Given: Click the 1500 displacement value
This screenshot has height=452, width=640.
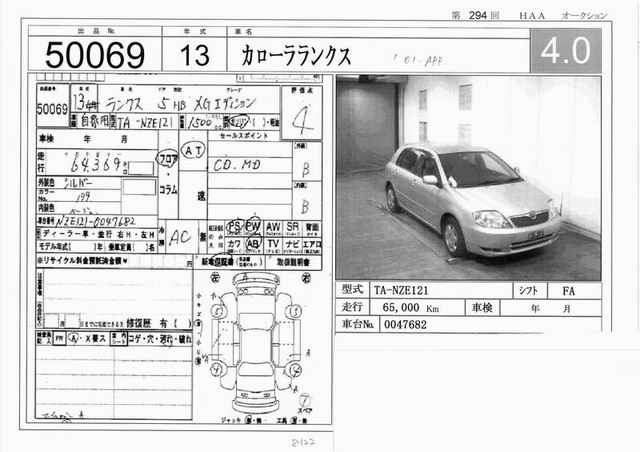Looking at the screenshot, I should point(200,123).
